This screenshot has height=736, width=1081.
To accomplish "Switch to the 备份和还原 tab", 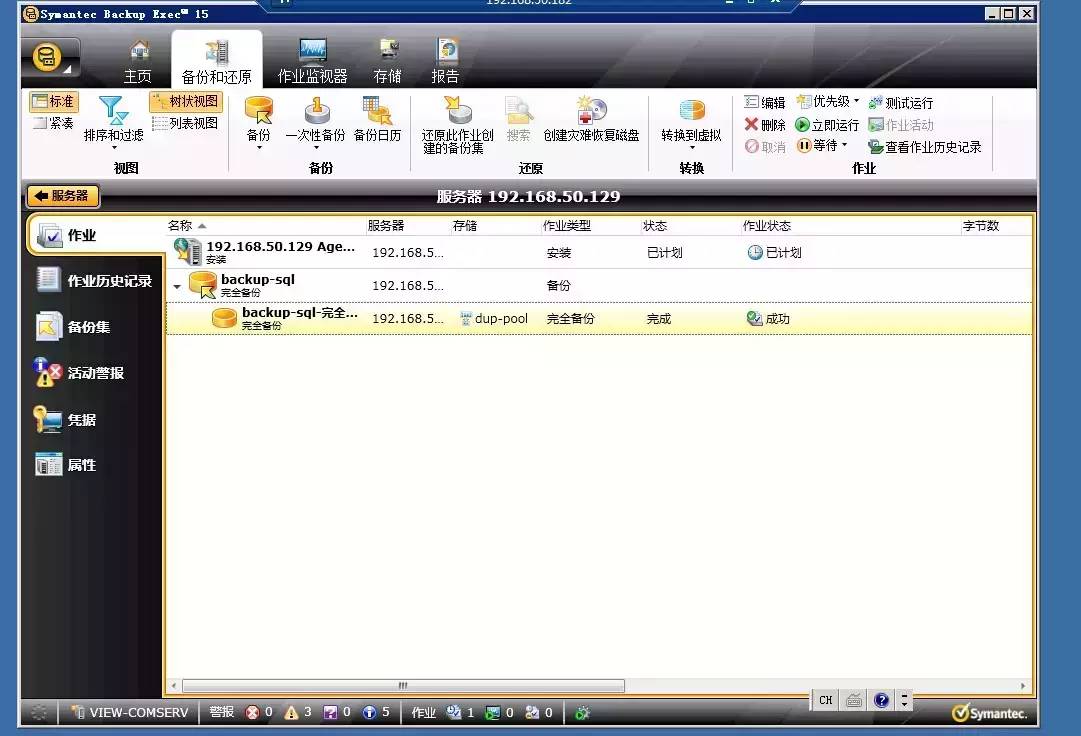I will 216,61.
